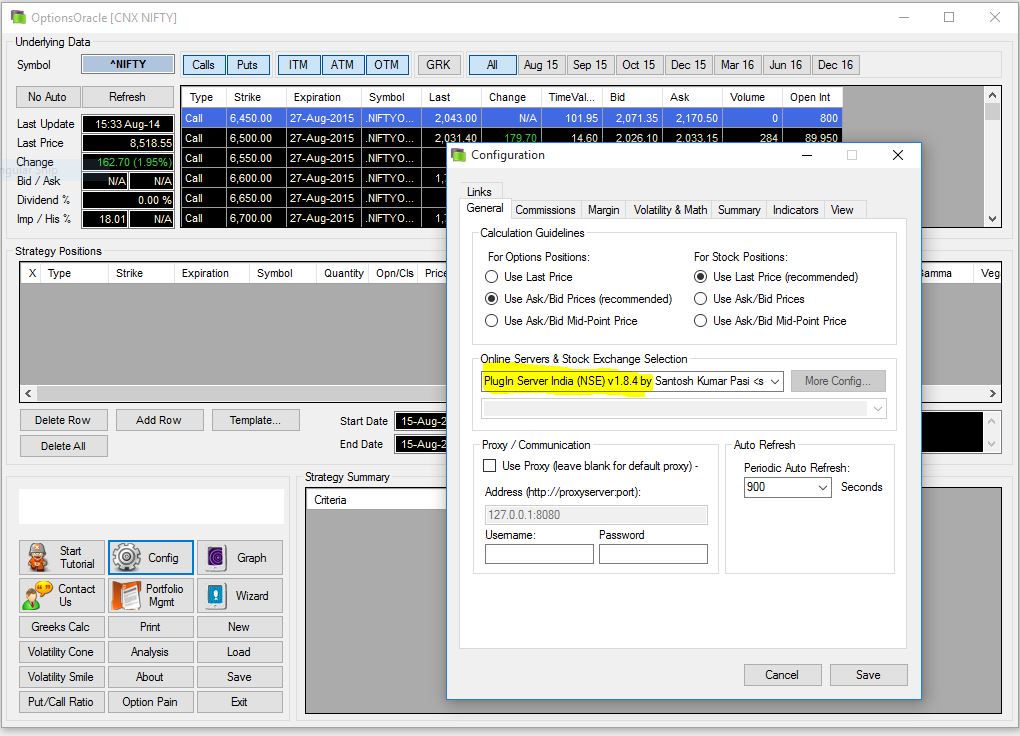Open the Periodic Auto Refresh seconds dropdown

(x=823, y=487)
